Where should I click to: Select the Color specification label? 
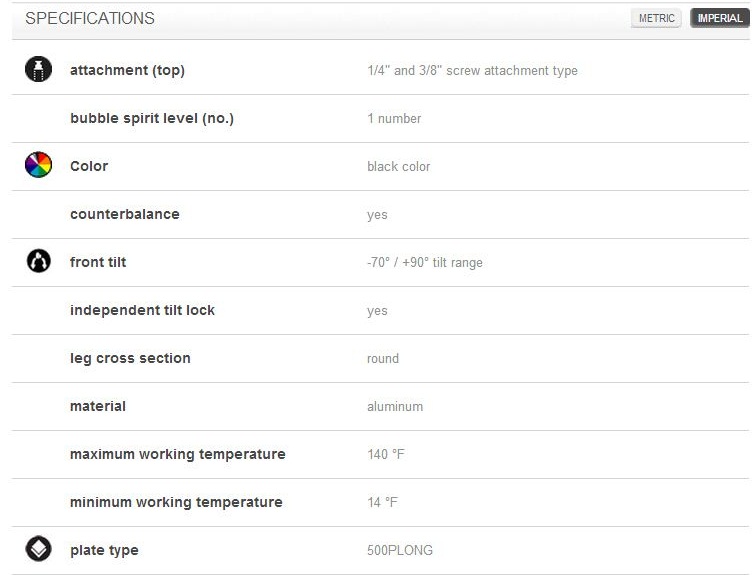click(89, 166)
